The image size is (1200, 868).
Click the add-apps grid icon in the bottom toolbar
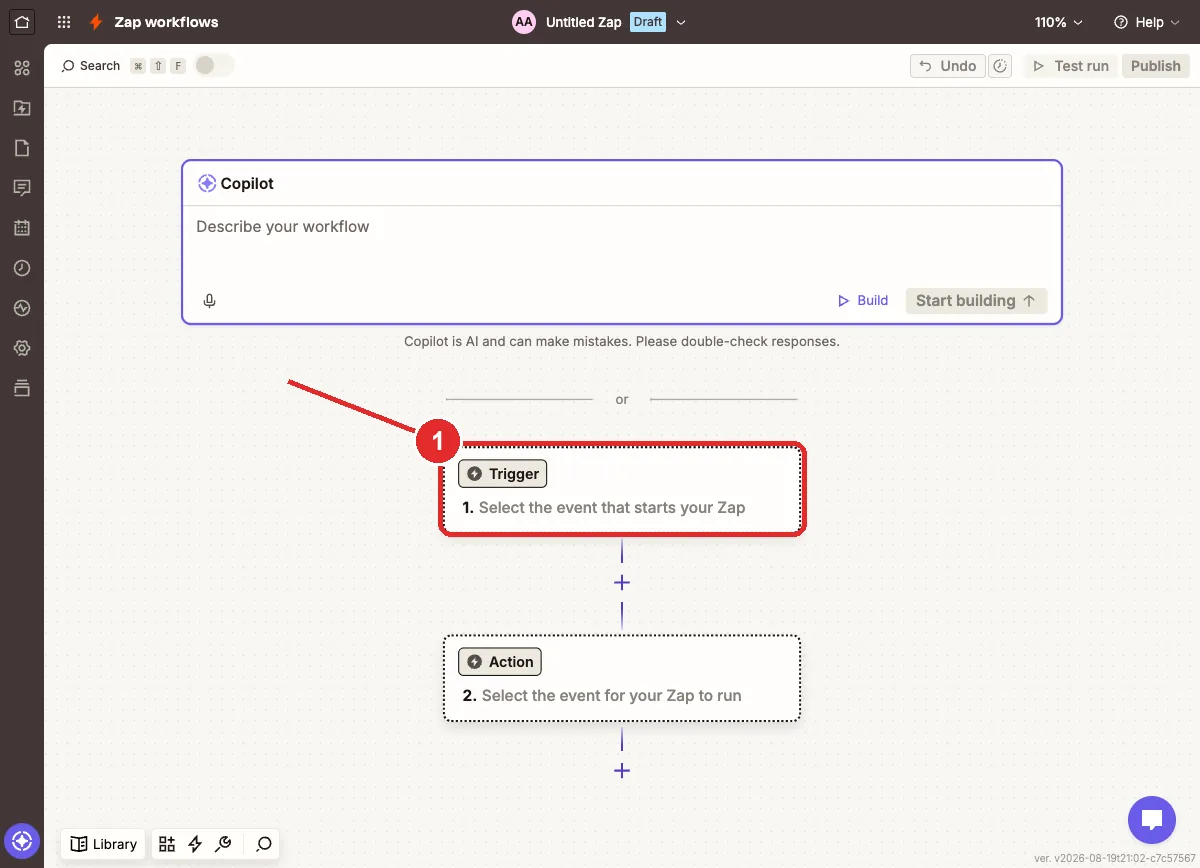point(167,844)
